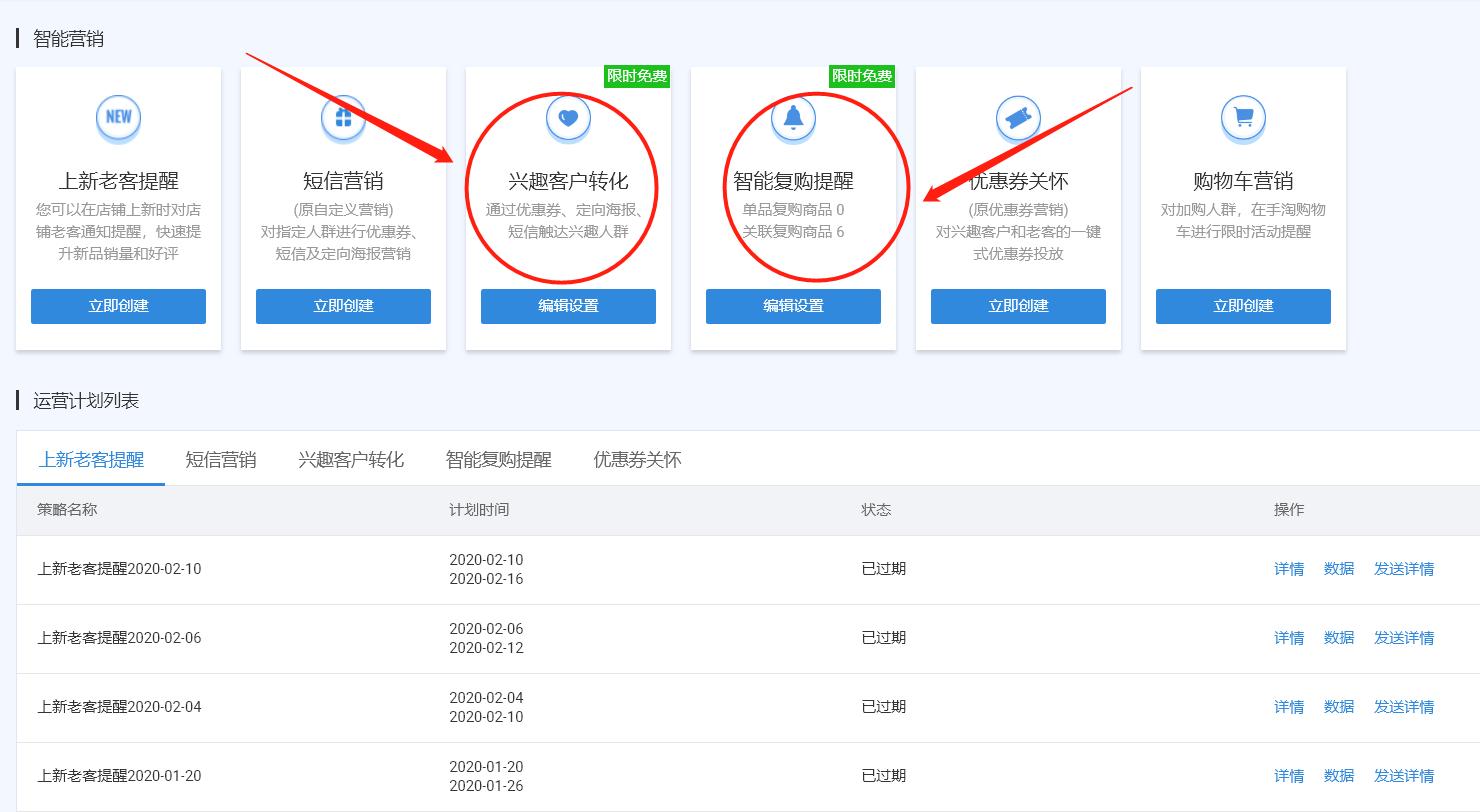Click 立即创建 under 优惠券关怀
This screenshot has height=812, width=1480.
1018,306
